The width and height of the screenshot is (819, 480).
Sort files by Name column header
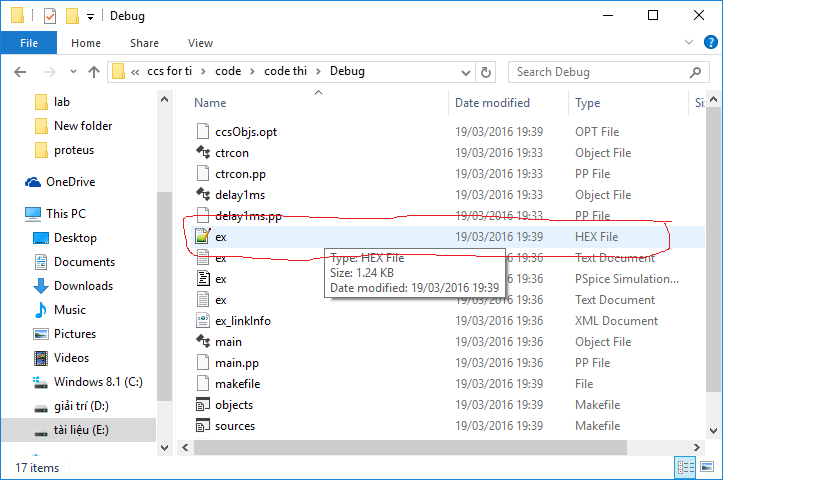[x=210, y=103]
